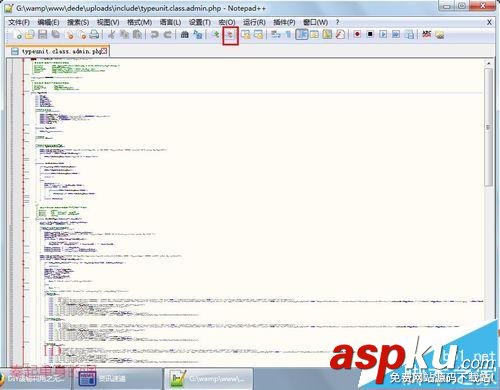Click the Save All icon

[55, 34]
